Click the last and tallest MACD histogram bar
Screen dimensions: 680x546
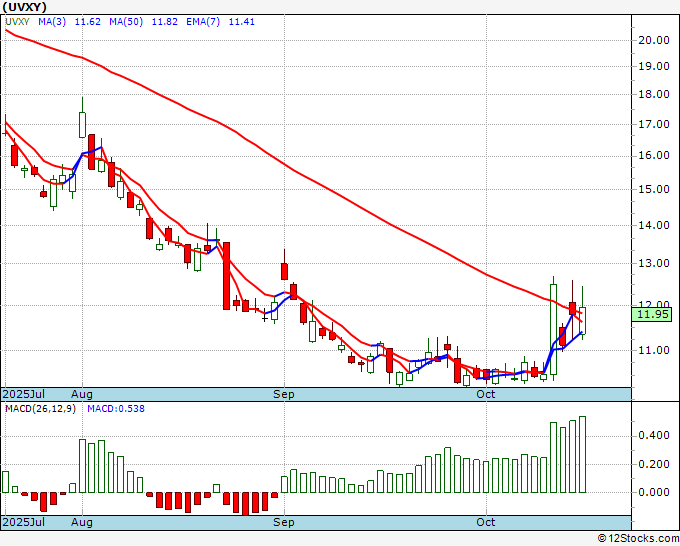[x=582, y=454]
